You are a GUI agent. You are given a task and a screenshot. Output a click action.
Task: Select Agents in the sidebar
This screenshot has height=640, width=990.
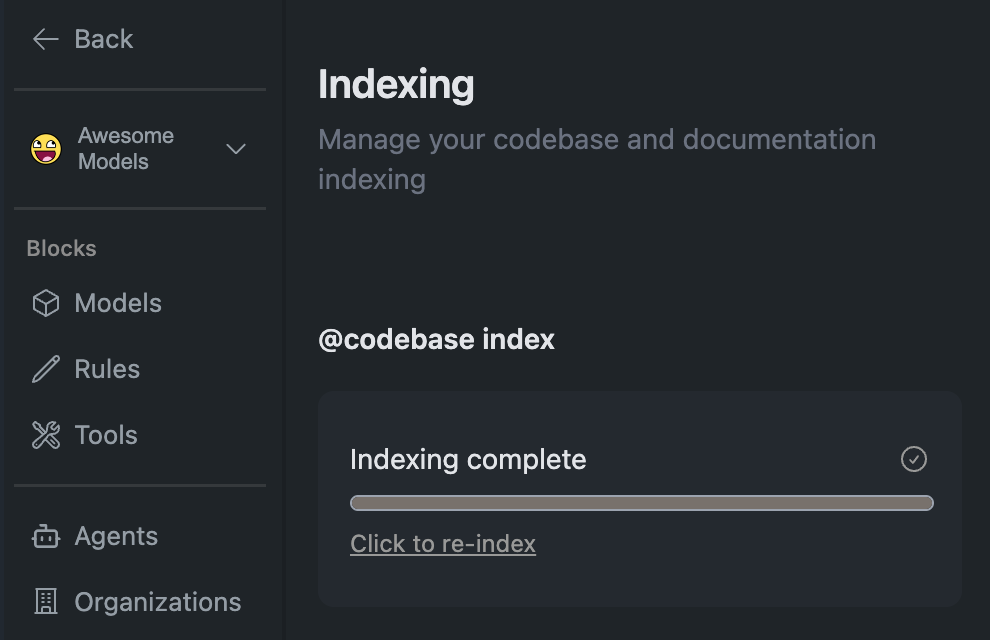point(115,536)
